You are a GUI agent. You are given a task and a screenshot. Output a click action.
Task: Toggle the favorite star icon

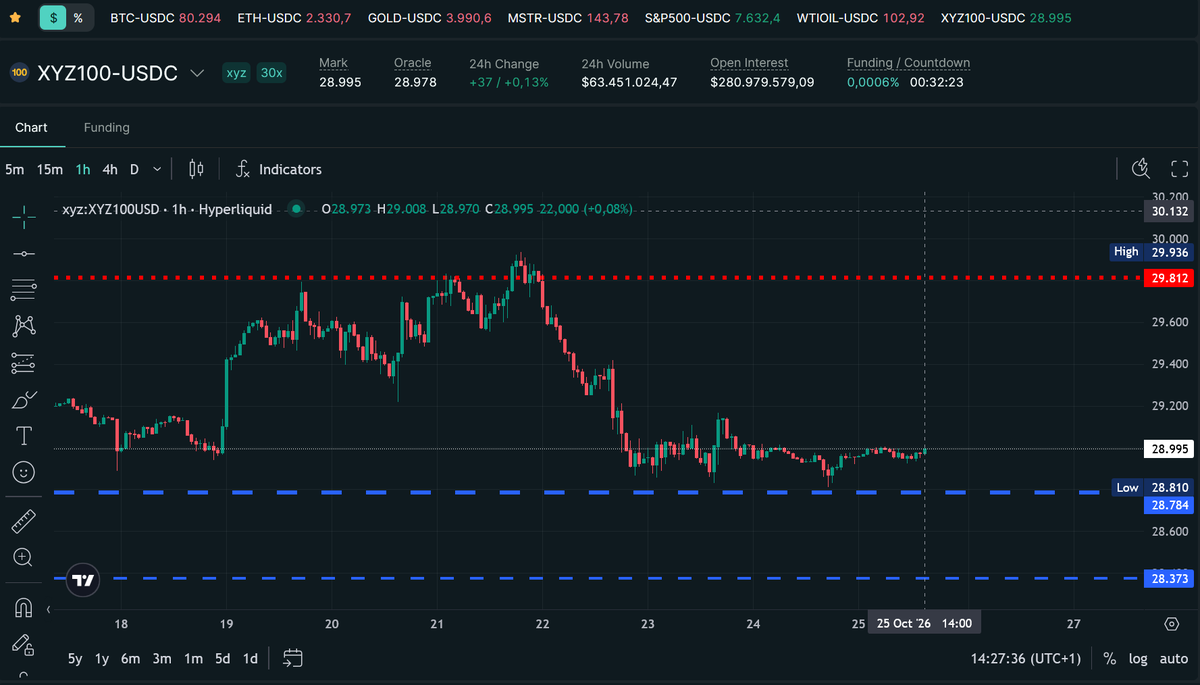[x=16, y=18]
